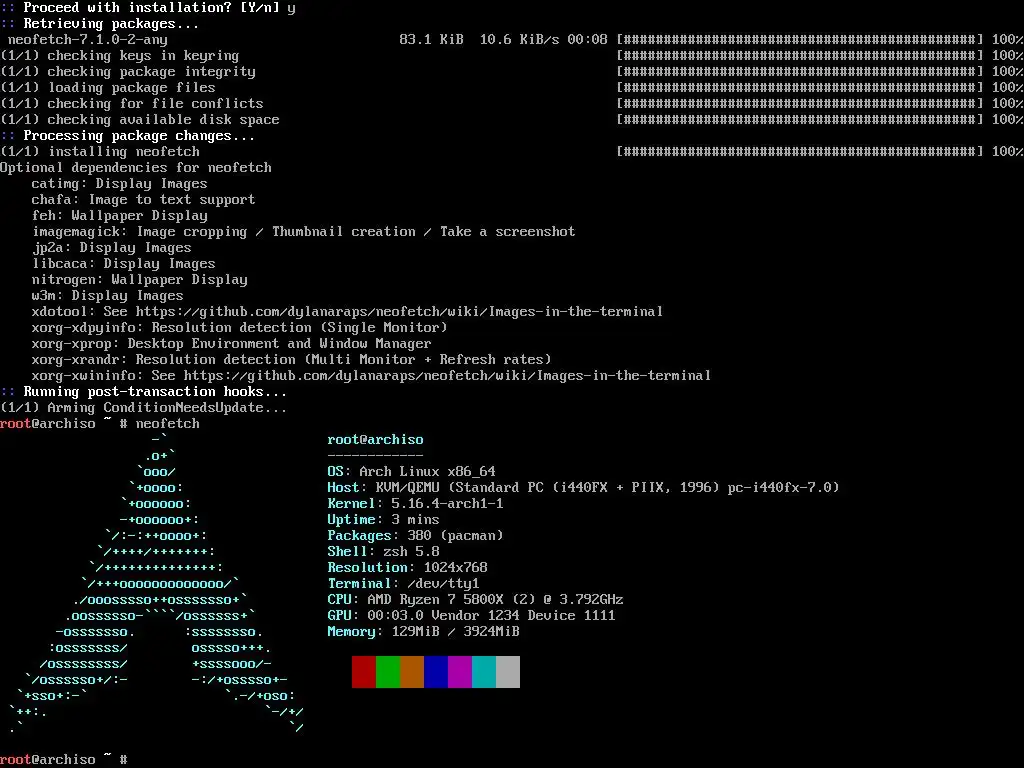Click the 'neofetch' command at the prompt
This screenshot has width=1024, height=768.
pyautogui.click(x=167, y=424)
